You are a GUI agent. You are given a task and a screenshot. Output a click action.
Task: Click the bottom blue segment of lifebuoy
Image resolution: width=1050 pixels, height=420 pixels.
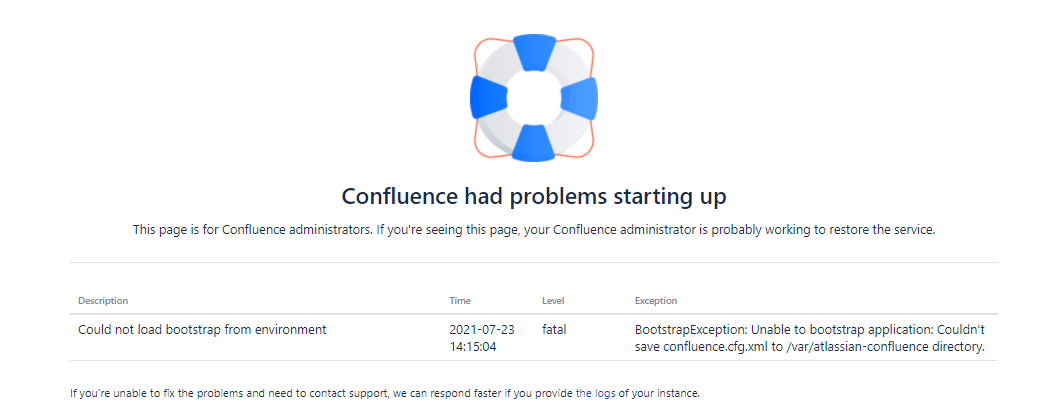pyautogui.click(x=534, y=143)
